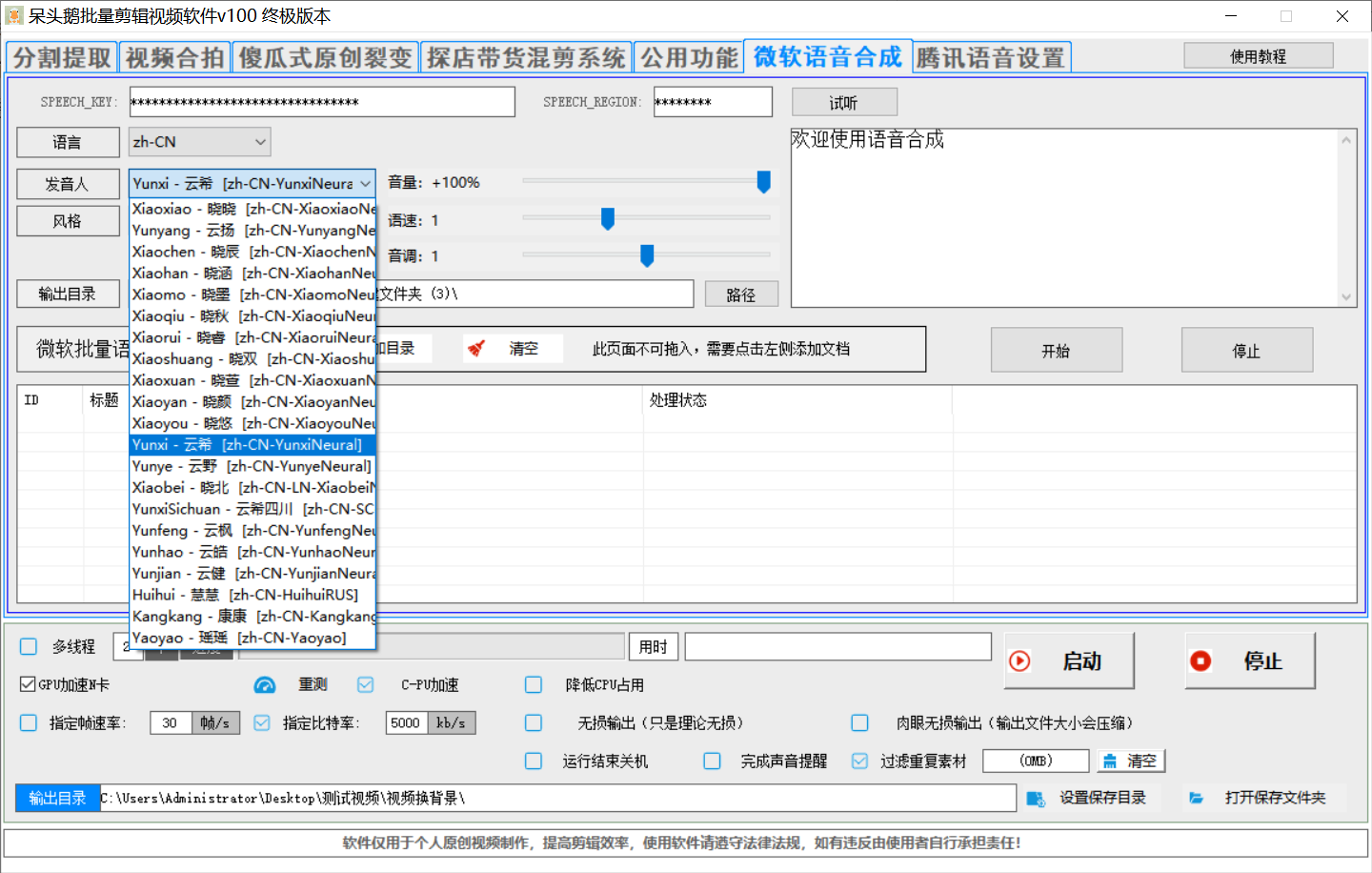Enable the 运行结束关机 checkbox
Viewport: 1372px width, 873px height.
[534, 761]
